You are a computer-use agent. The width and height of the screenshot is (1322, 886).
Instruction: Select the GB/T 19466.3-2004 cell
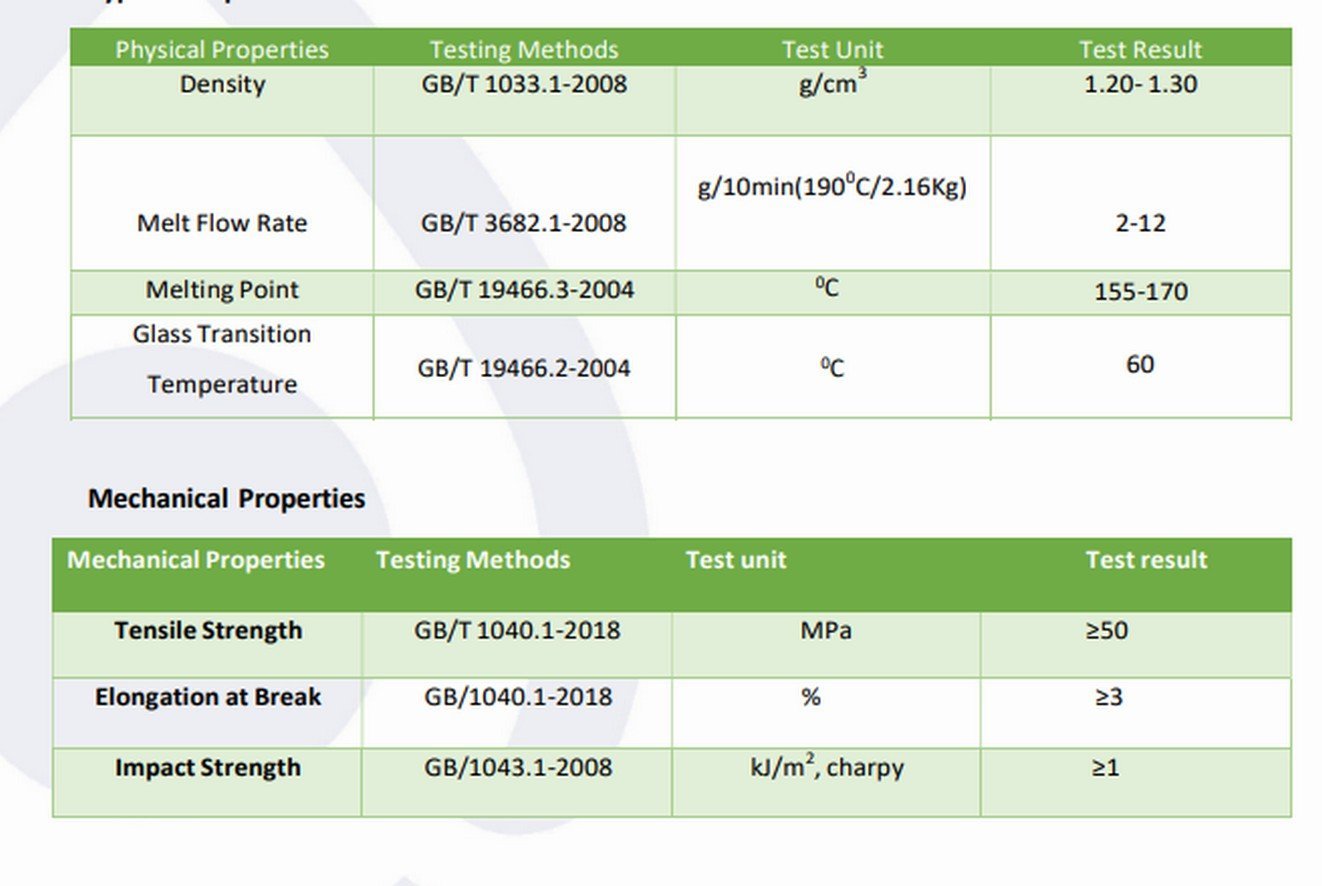[524, 291]
